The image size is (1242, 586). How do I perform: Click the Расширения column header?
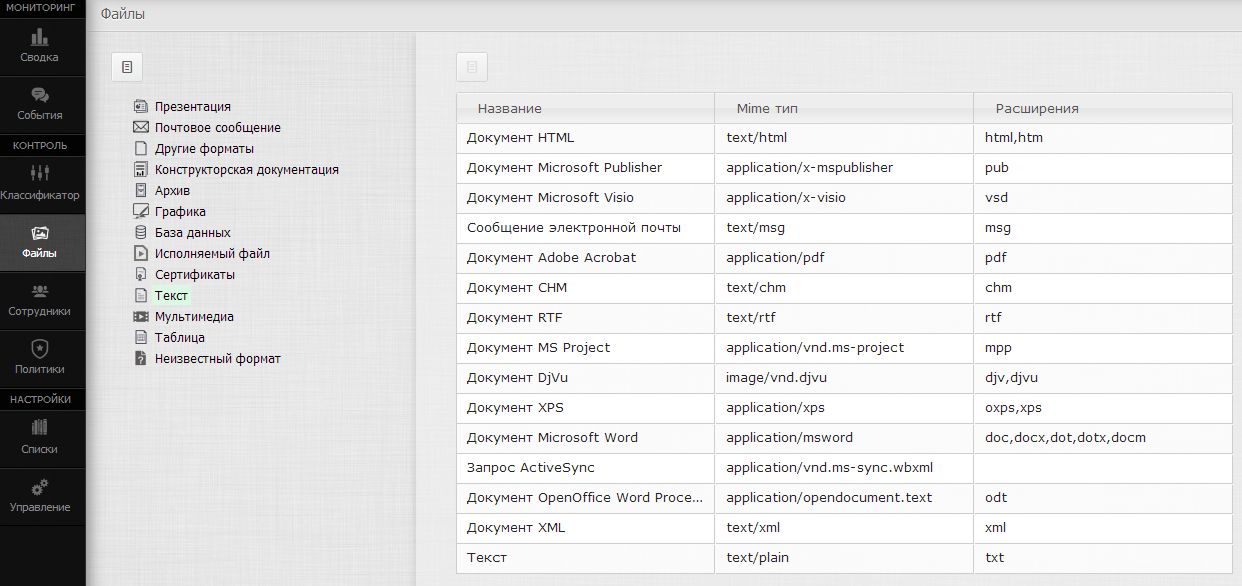pyautogui.click(x=1037, y=108)
